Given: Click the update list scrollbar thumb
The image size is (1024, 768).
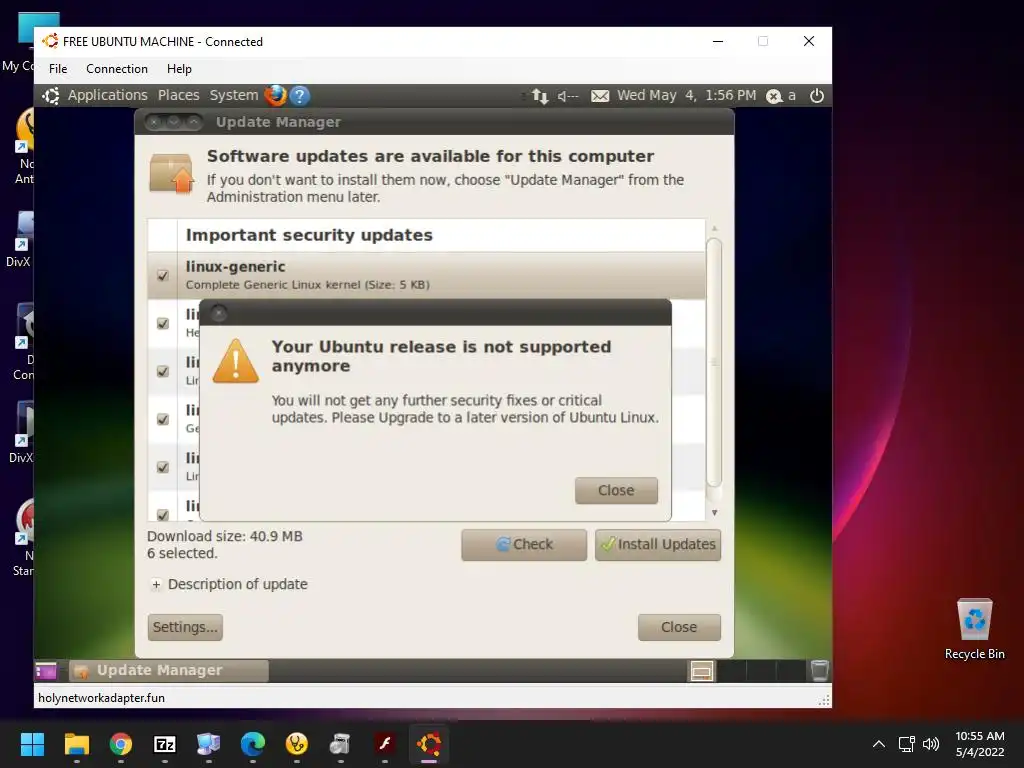Looking at the screenshot, I should click(x=714, y=363).
